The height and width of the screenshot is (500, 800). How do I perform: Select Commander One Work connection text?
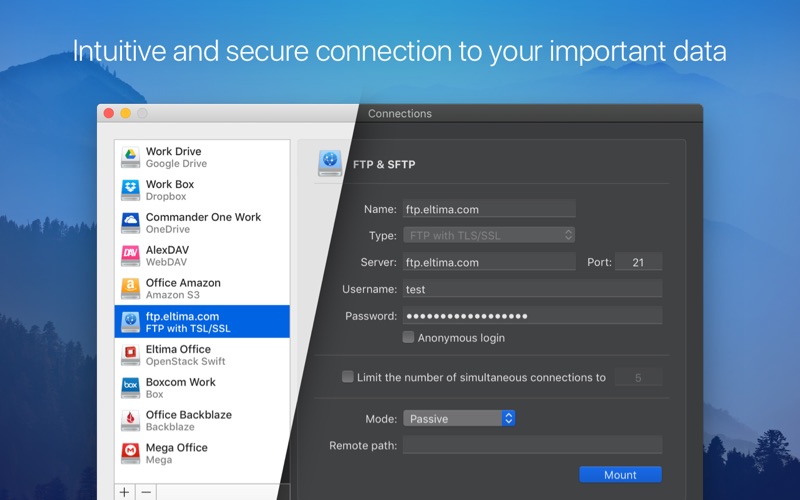[x=203, y=217]
